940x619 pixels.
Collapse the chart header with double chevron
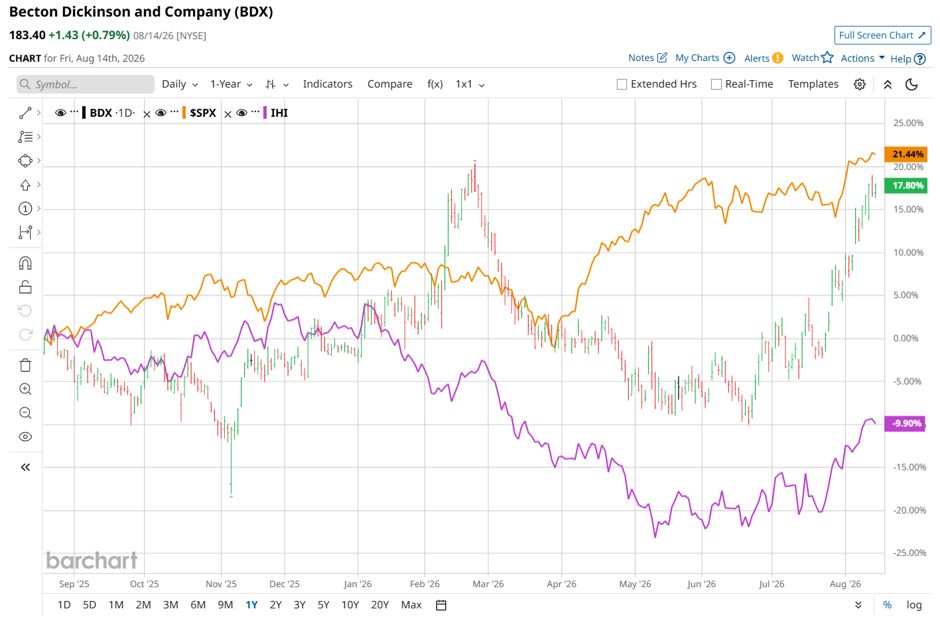[887, 84]
